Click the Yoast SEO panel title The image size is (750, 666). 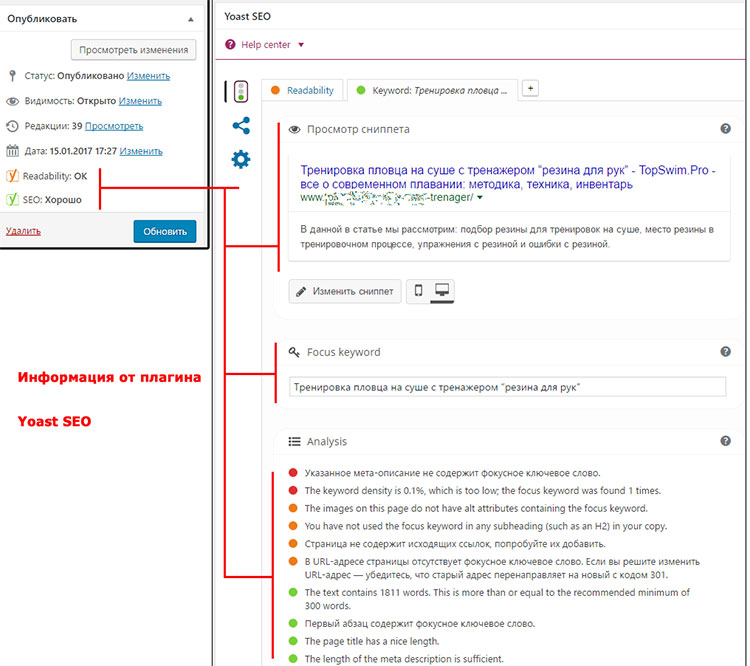247,16
